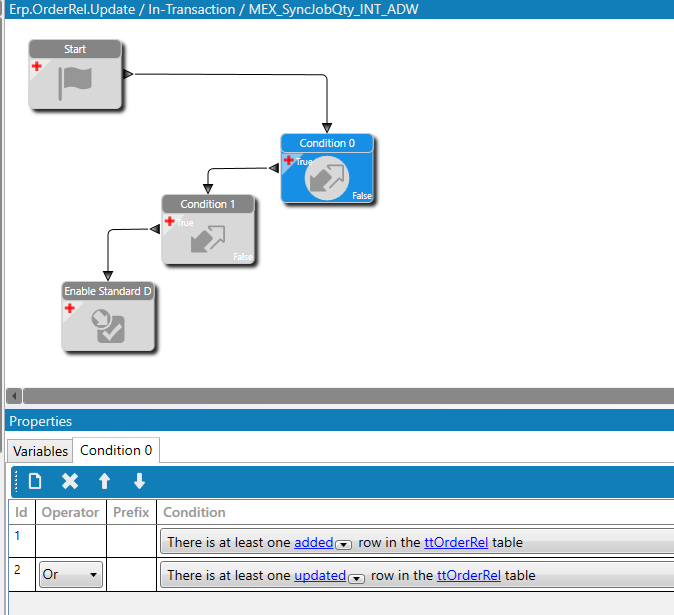Click Condition 1 True output connector
This screenshot has height=615, width=674.
click(155, 229)
